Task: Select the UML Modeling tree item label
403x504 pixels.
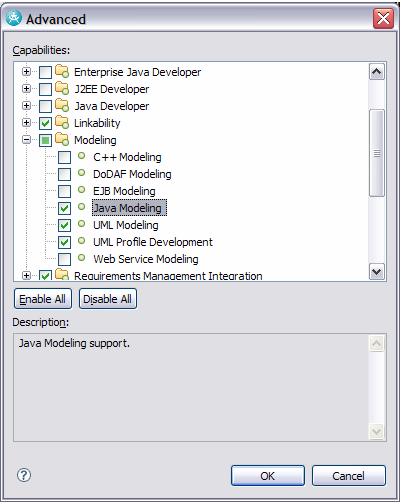Action: point(126,225)
